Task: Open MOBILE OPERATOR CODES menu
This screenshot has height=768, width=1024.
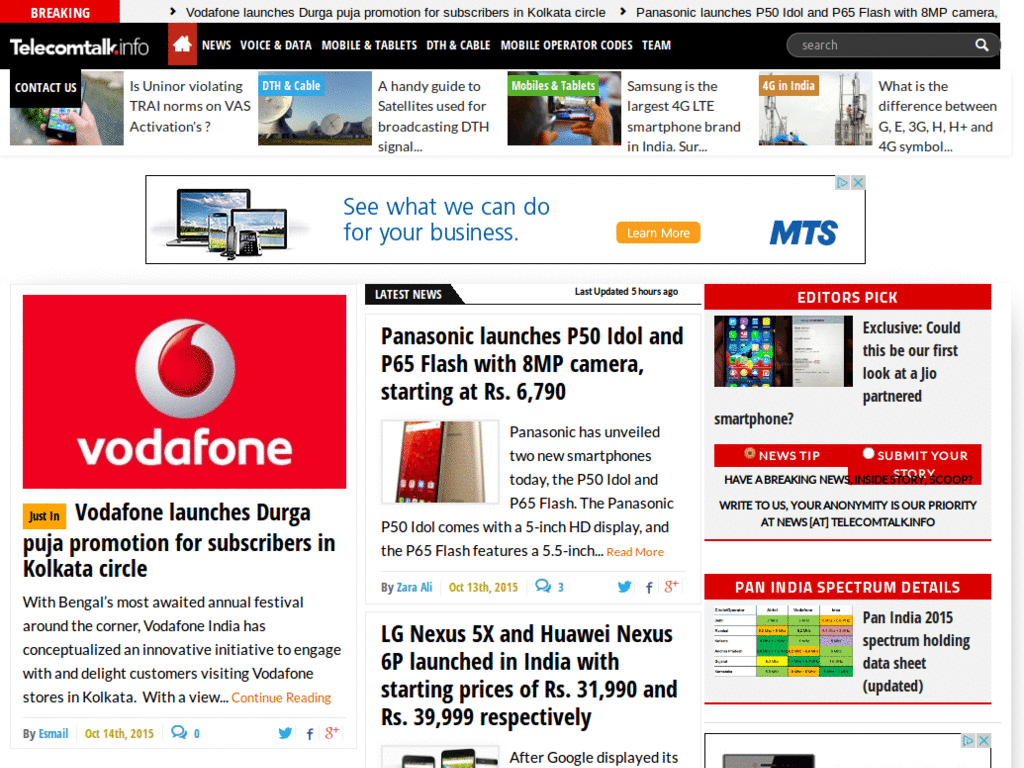Action: tap(566, 45)
